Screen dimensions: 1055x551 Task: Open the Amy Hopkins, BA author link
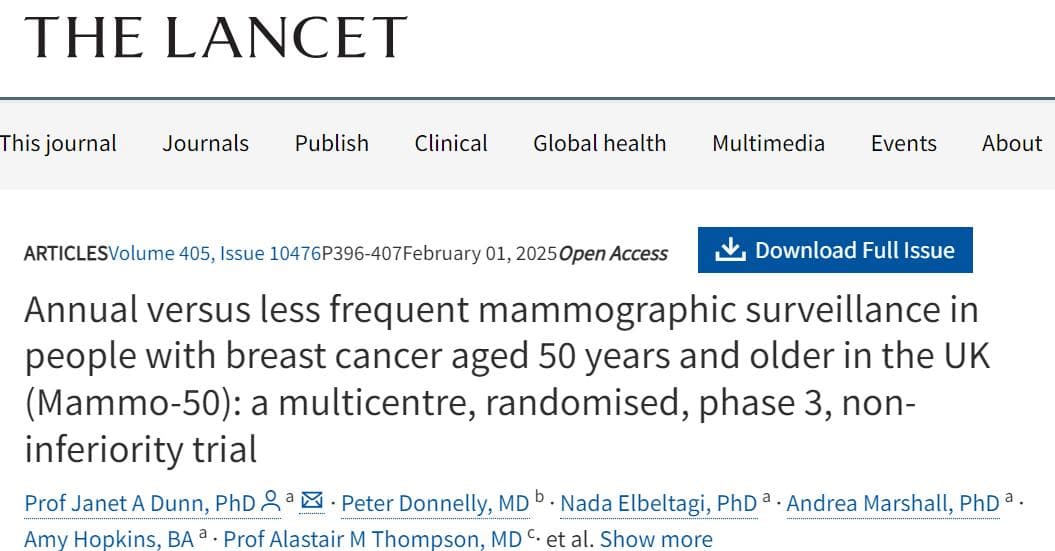(x=109, y=539)
